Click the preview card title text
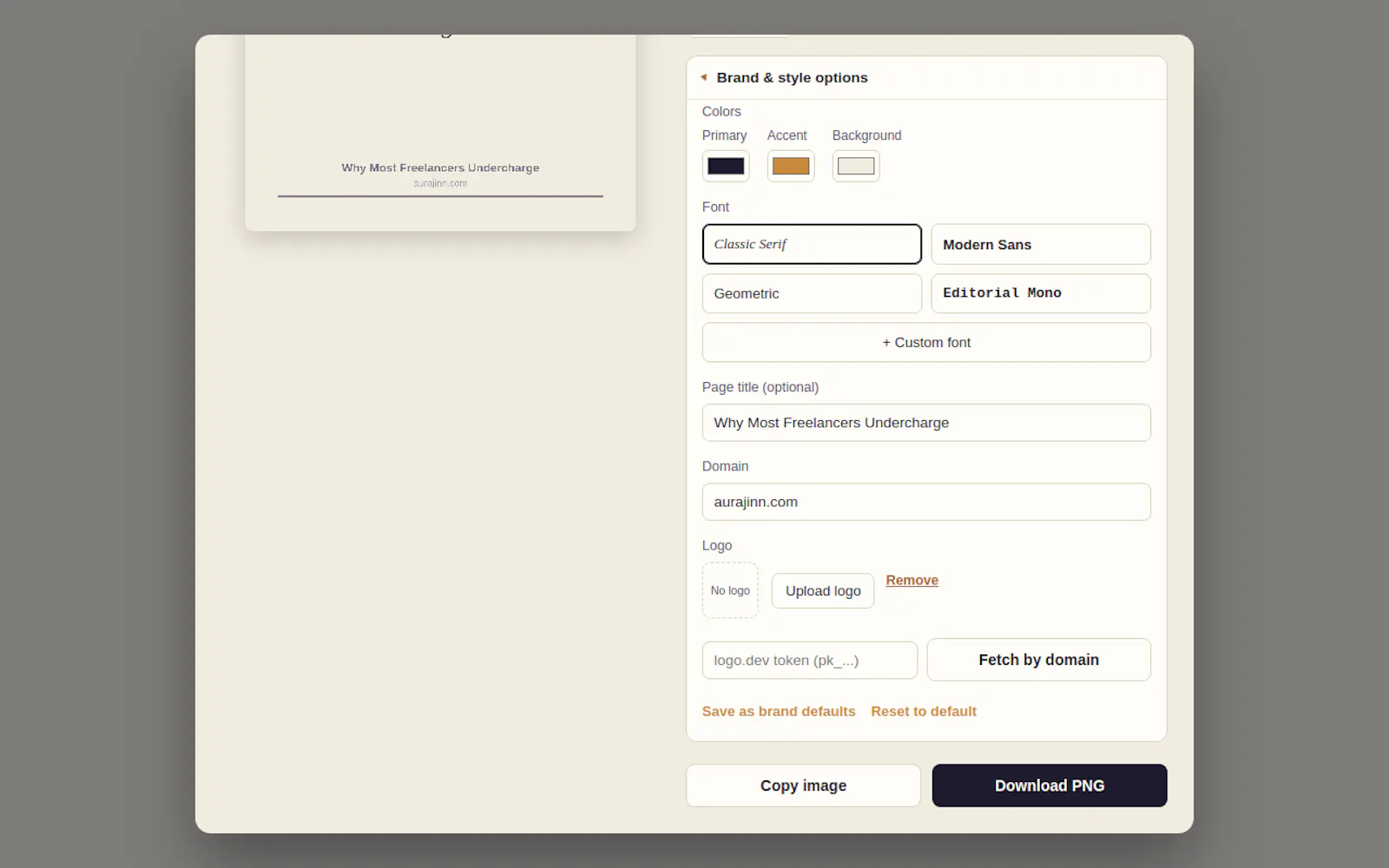This screenshot has height=868, width=1389. [440, 168]
